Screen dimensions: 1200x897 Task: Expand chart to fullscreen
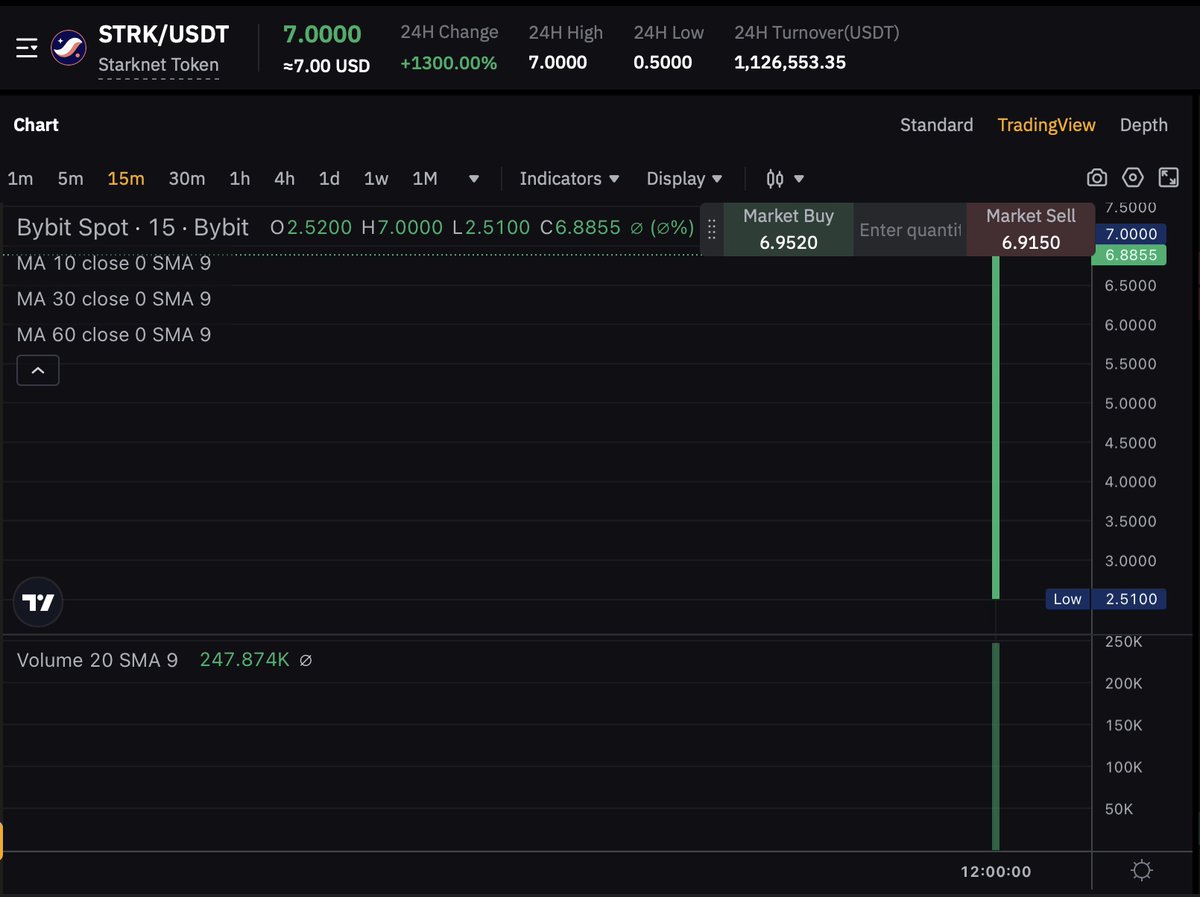coord(1168,178)
